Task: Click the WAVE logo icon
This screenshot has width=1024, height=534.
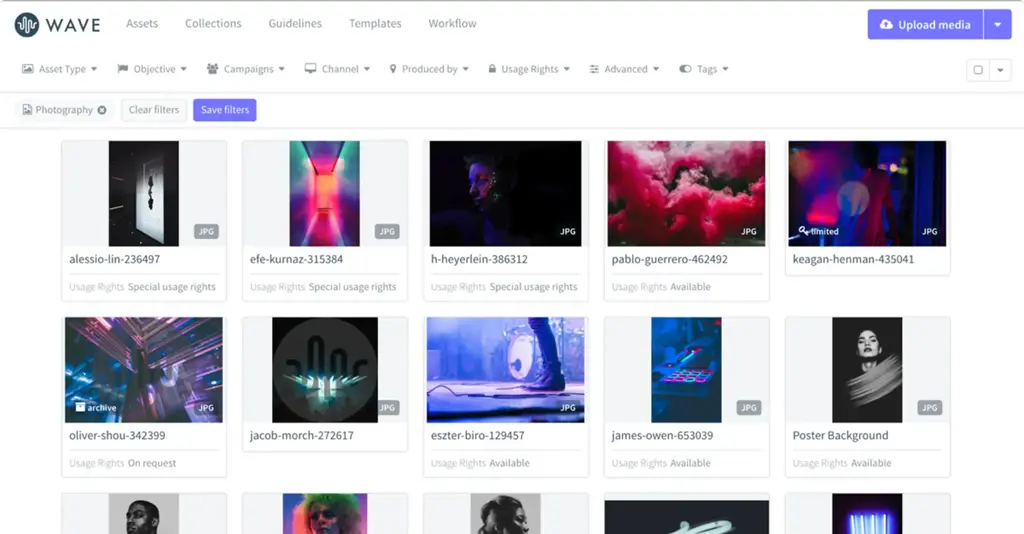Action: point(27,25)
